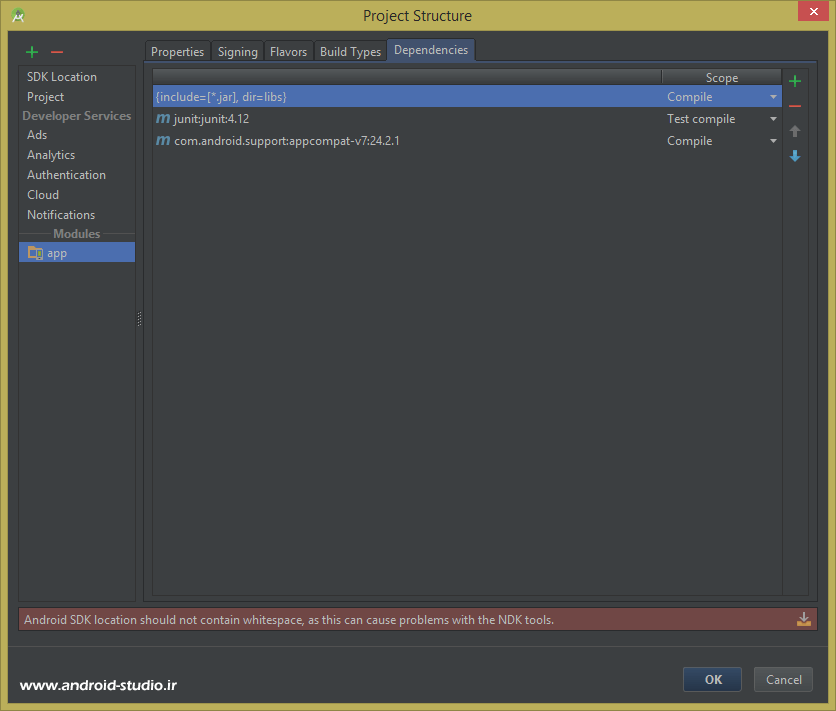Screen dimensions: 836x711
Task: Click the app module icon in Modules
Action: click(x=35, y=252)
